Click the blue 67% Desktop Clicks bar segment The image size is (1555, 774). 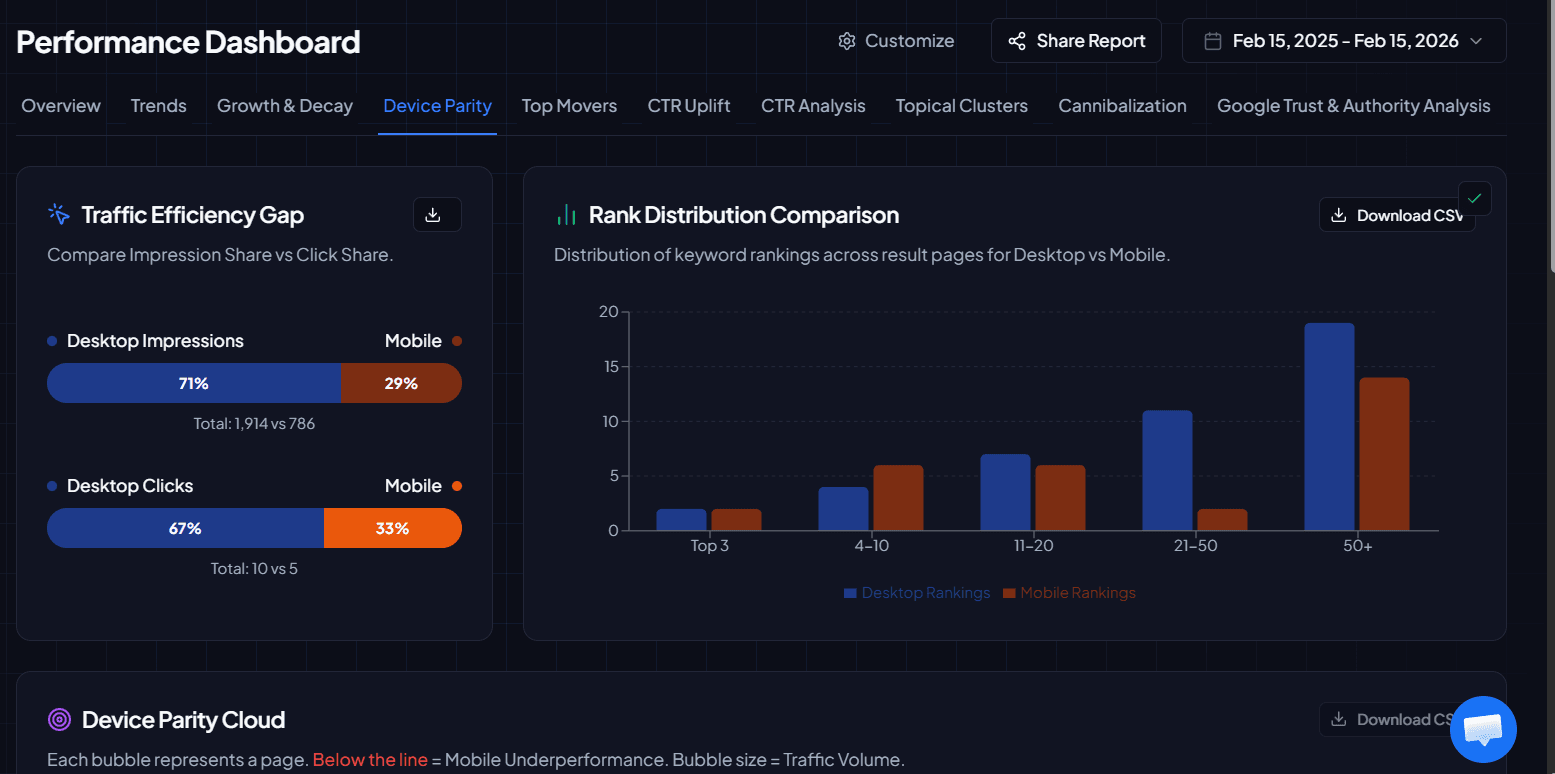[x=185, y=528]
